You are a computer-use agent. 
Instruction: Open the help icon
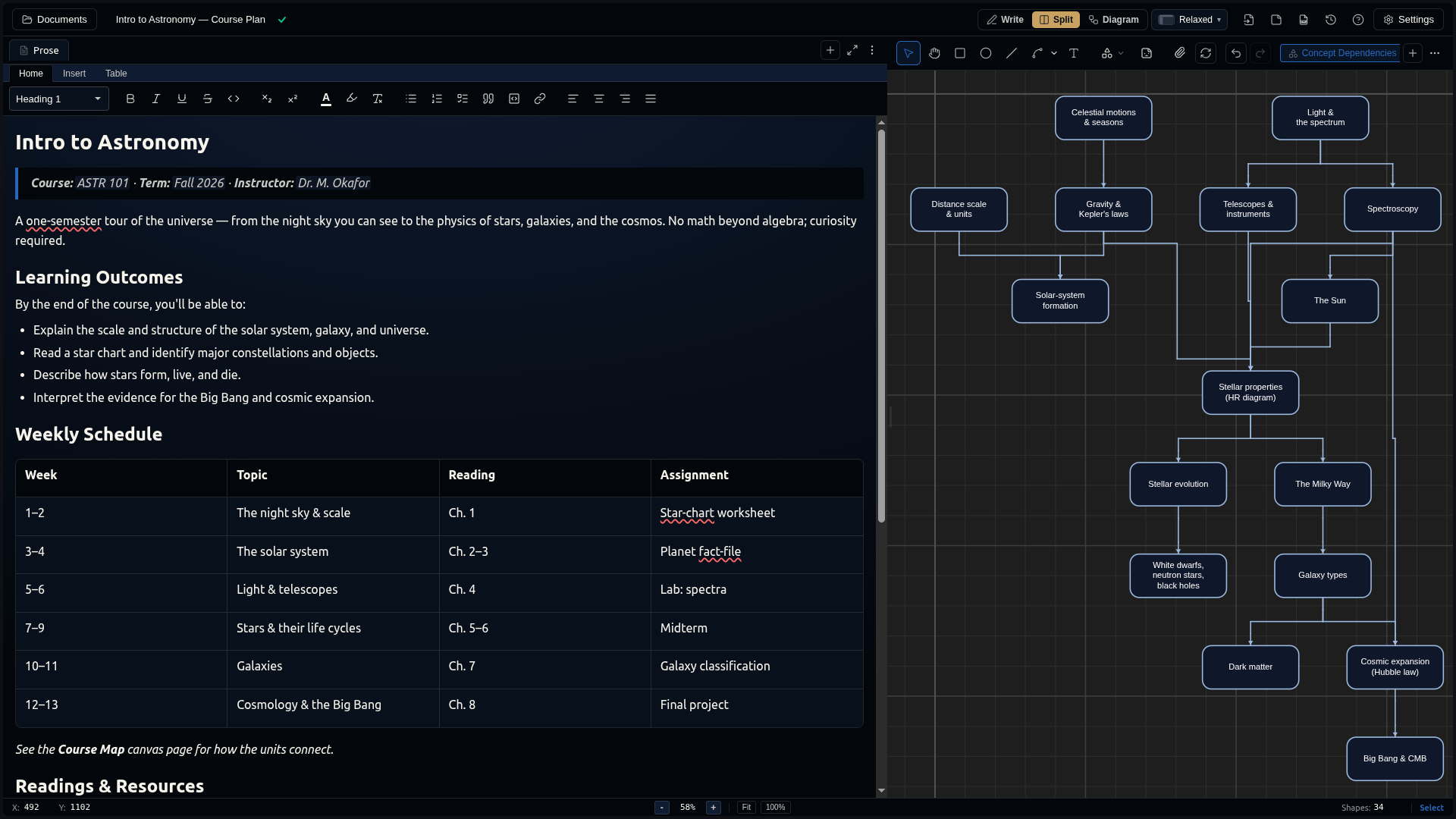[x=1358, y=20]
